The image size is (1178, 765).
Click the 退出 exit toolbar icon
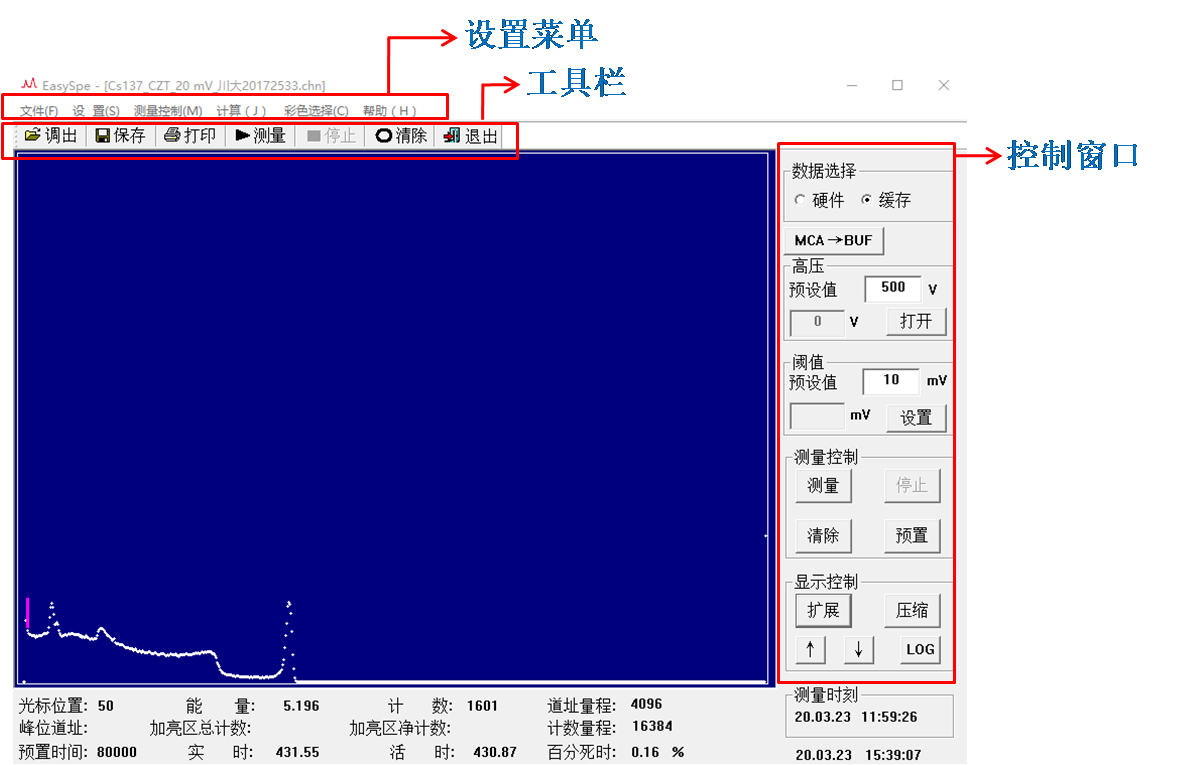tap(452, 136)
